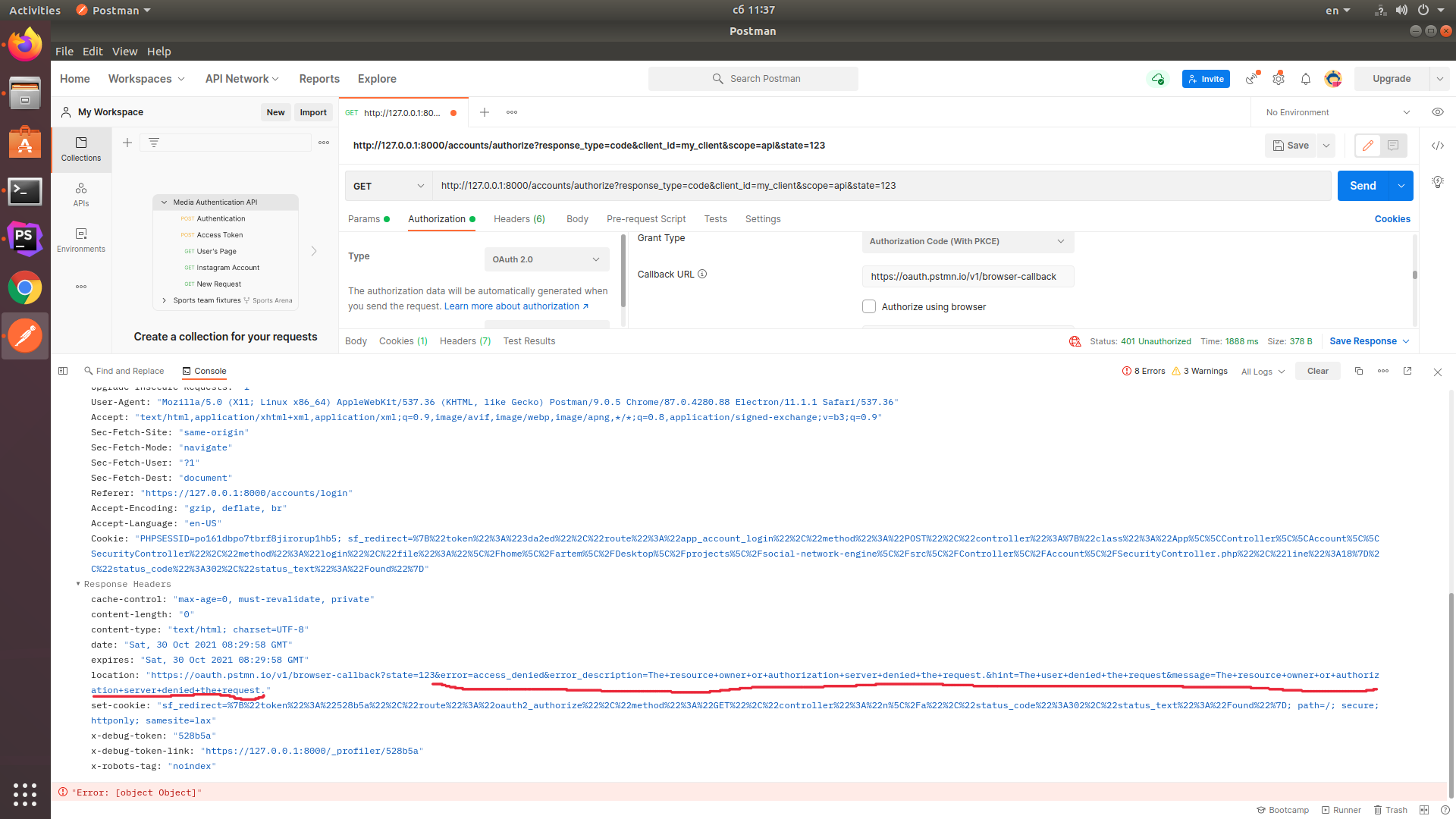The width and height of the screenshot is (1456, 819).
Task: Open the OAuth 2.0 type dropdown
Action: point(546,259)
